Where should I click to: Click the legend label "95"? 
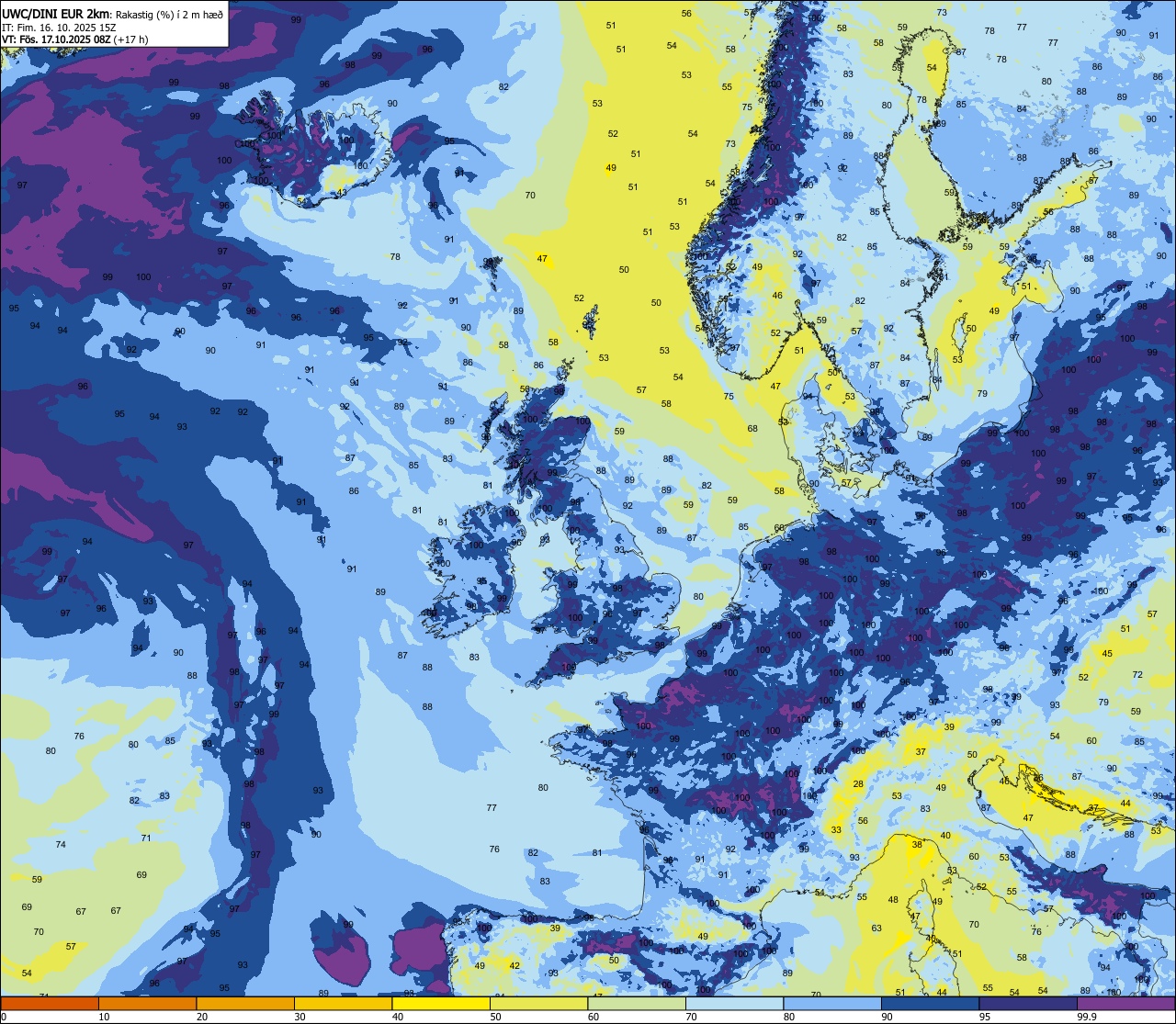coord(985,1017)
